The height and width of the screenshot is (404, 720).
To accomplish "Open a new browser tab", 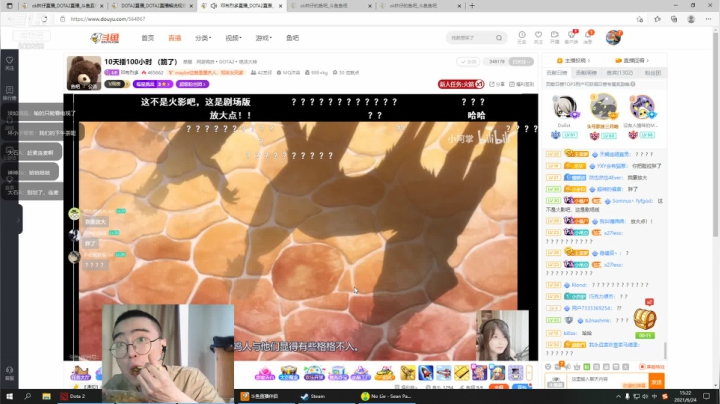I will (x=472, y=6).
